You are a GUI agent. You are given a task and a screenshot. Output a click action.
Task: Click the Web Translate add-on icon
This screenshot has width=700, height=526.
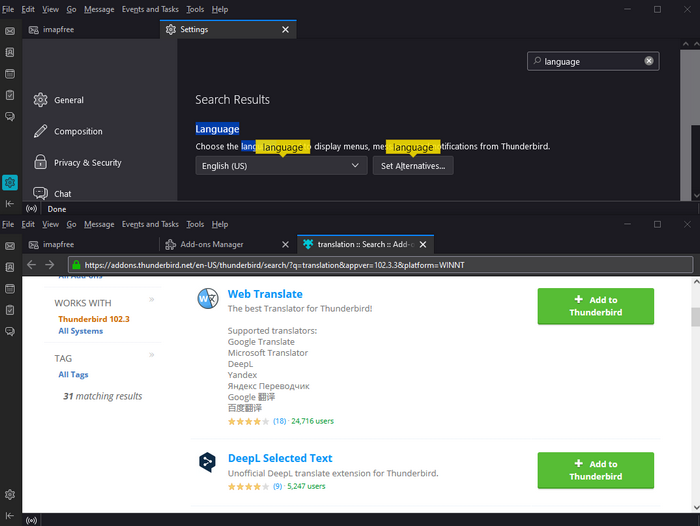pos(208,299)
